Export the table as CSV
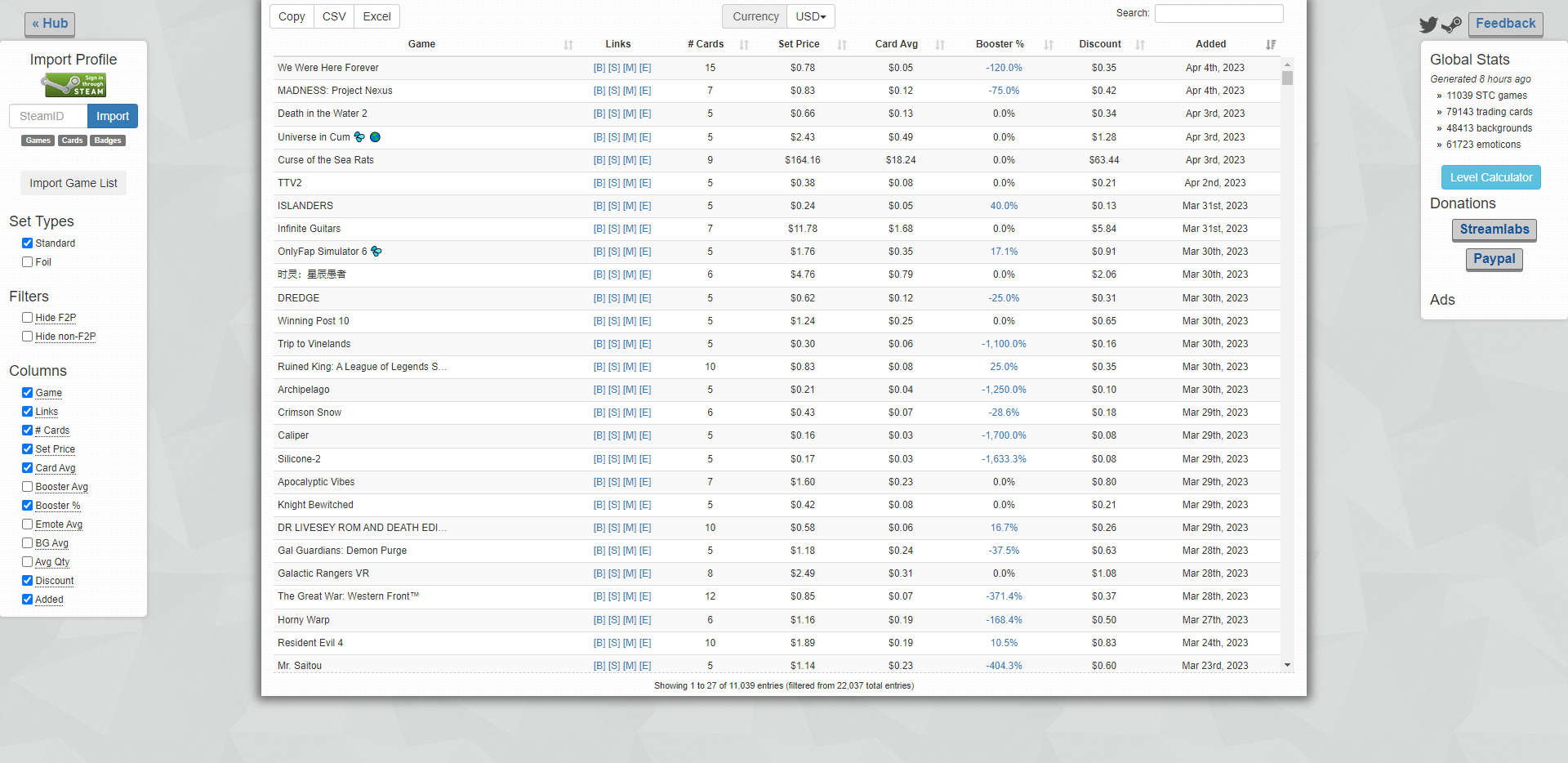 (334, 16)
